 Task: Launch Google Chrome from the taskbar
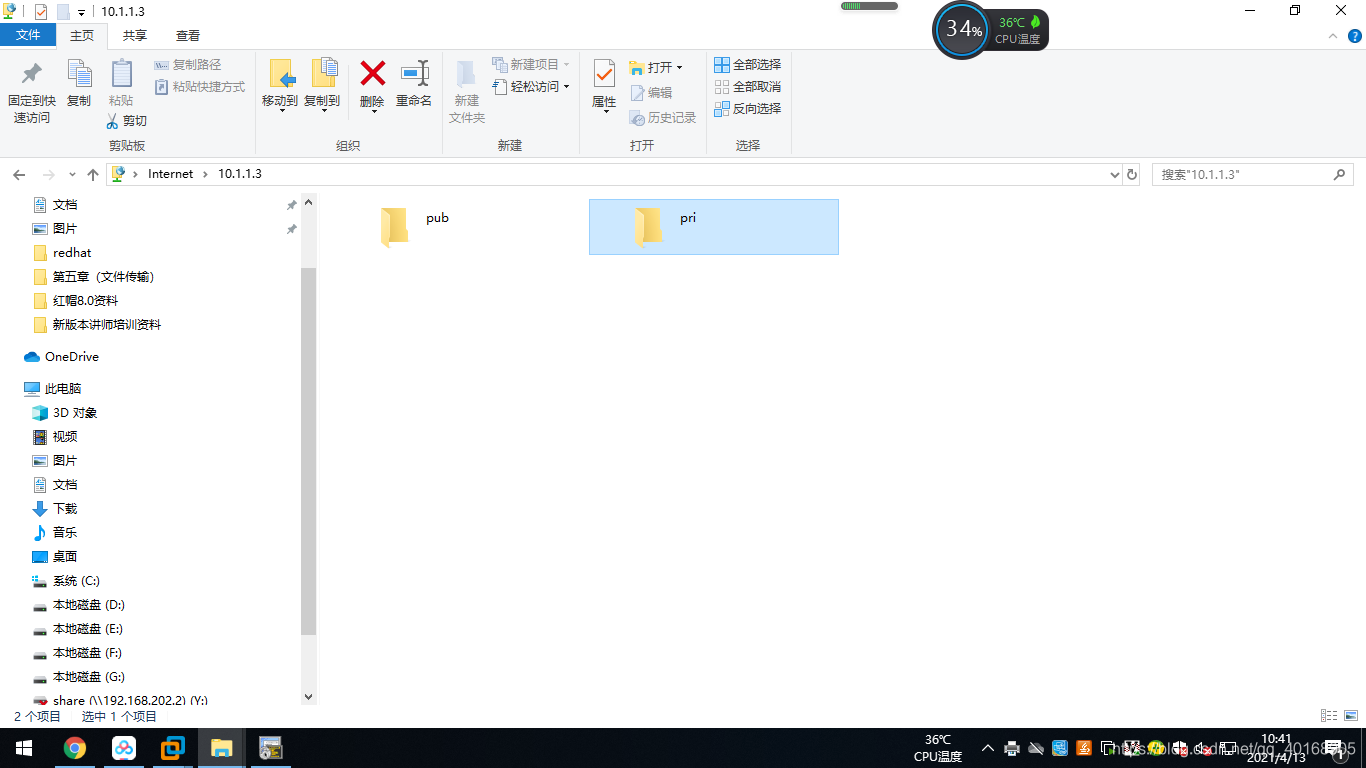point(74,748)
